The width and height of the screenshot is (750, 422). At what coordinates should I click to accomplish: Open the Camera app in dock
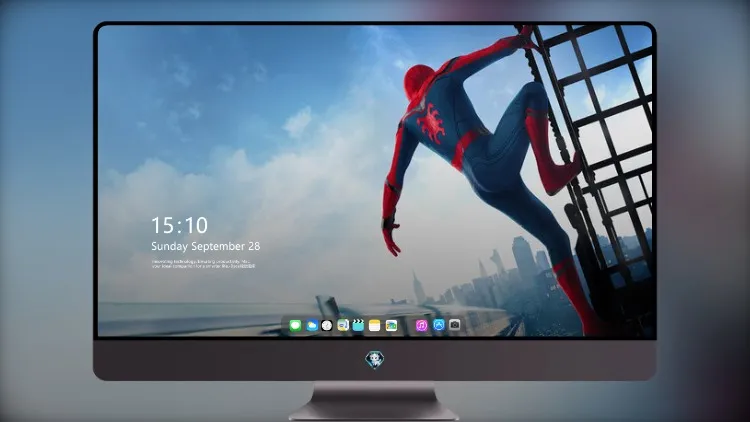454,325
